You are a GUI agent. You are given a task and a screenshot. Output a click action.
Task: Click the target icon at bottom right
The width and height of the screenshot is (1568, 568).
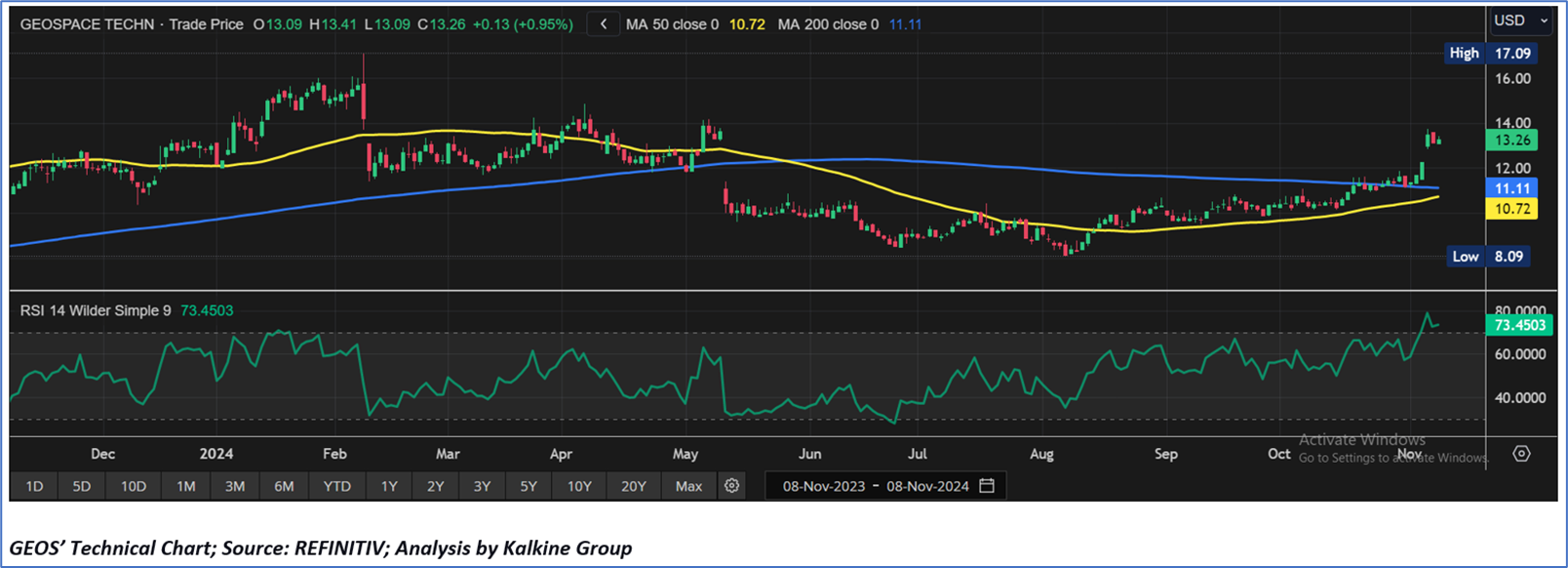(1521, 454)
